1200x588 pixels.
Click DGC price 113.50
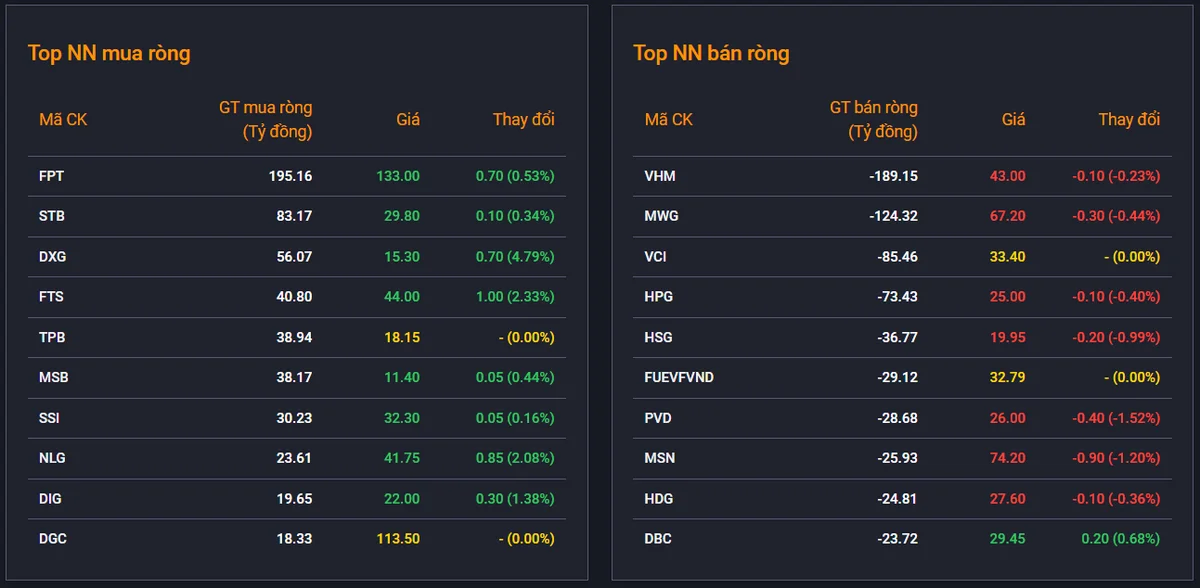pos(398,539)
